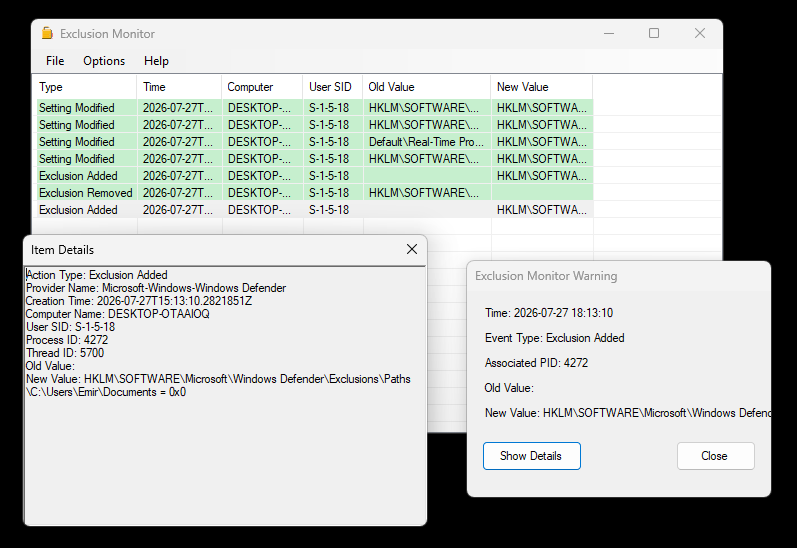Close the Item Details dialog
This screenshot has width=797, height=548.
(412, 249)
